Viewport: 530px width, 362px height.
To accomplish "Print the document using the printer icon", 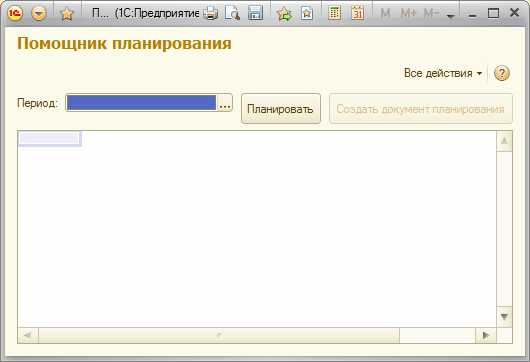I will (x=211, y=14).
